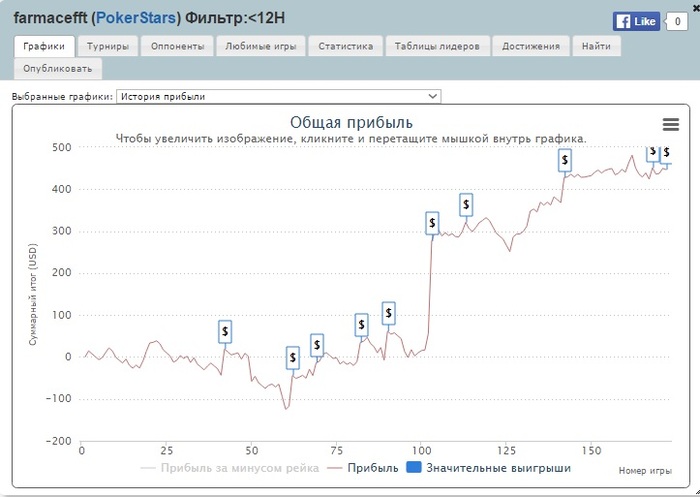
Task: Click the 100 tick on the X-axis
Action: [421, 450]
